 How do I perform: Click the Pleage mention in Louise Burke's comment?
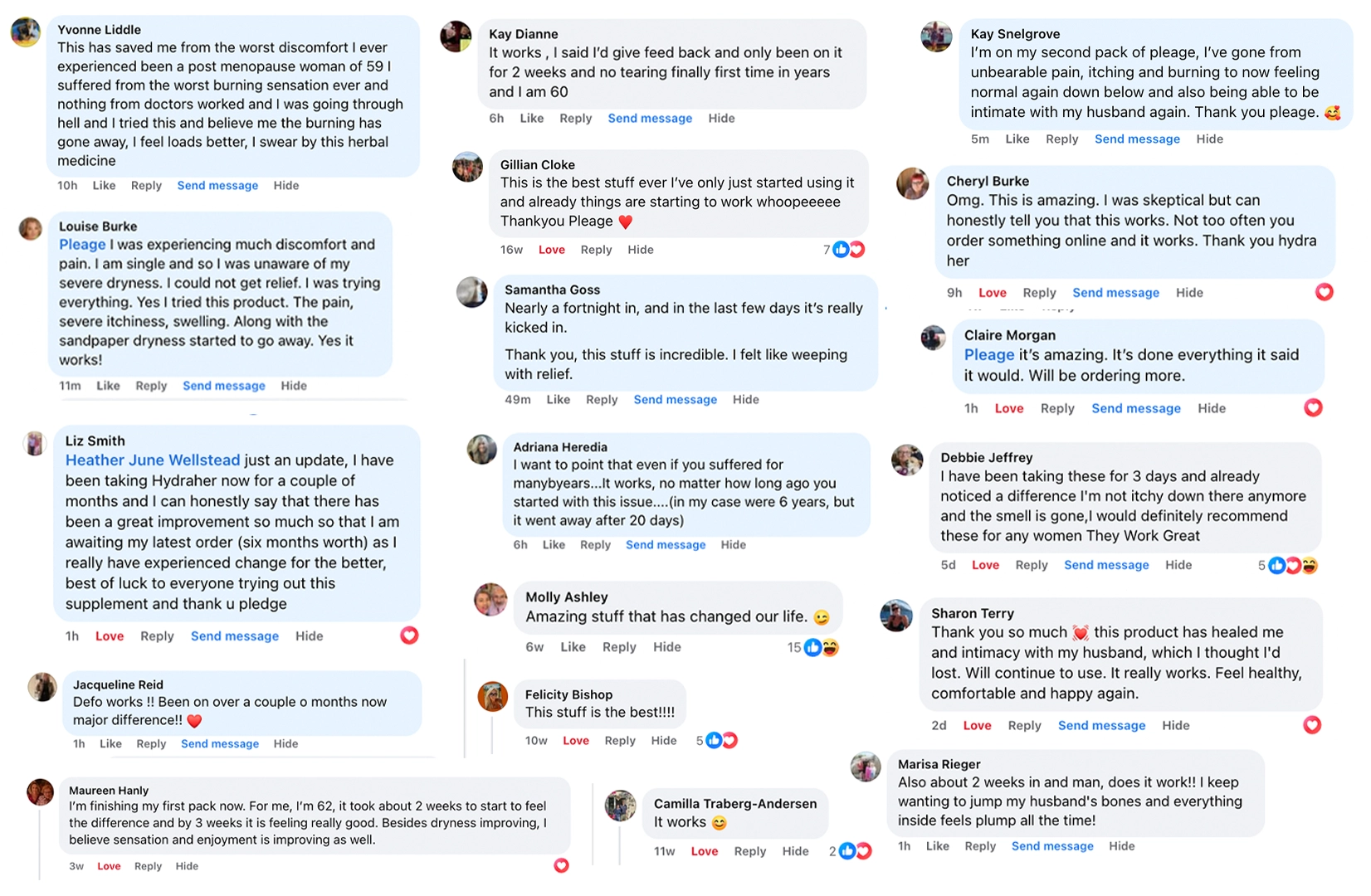click(82, 245)
